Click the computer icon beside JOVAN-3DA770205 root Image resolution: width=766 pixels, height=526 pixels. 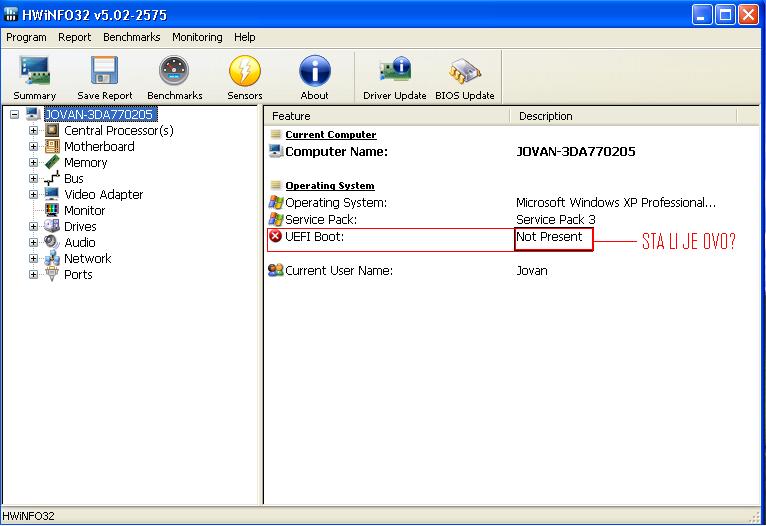(33, 114)
